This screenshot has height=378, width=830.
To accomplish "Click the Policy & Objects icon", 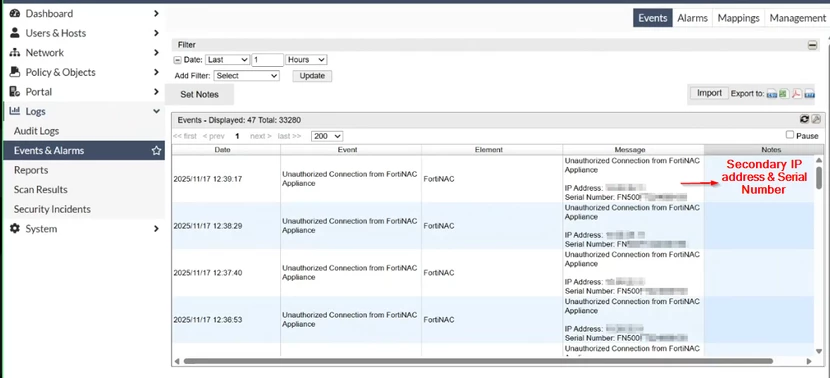I will [x=15, y=72].
